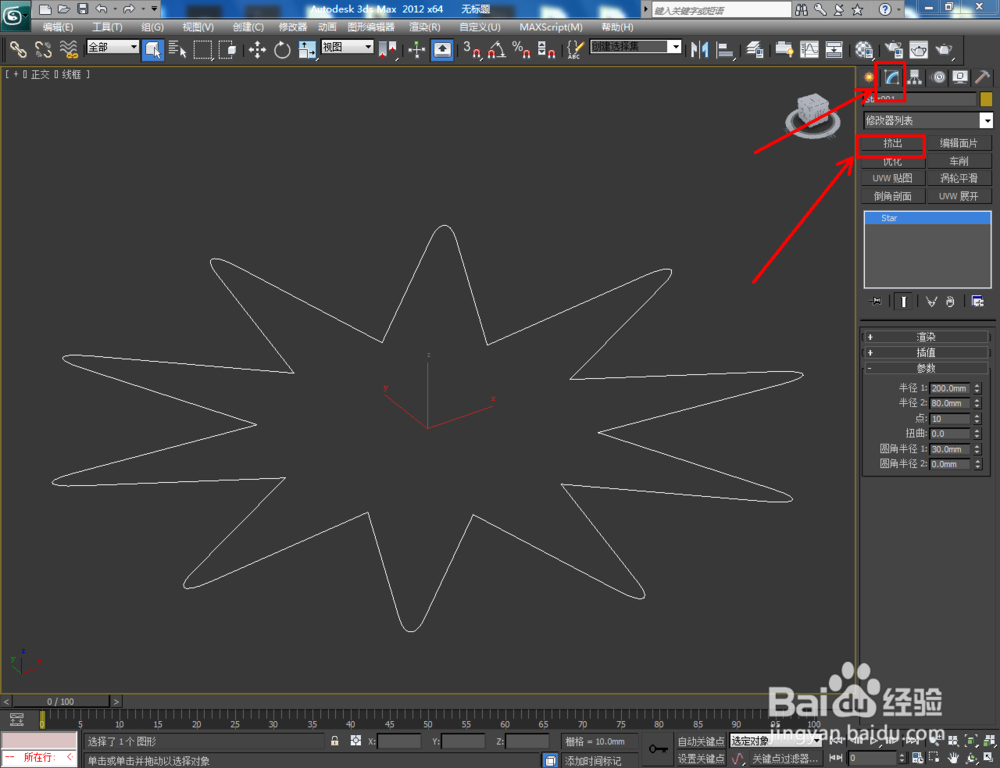This screenshot has width=1000, height=768.
Task: Click the 涡轮平滑 modifier button
Action: [959, 178]
